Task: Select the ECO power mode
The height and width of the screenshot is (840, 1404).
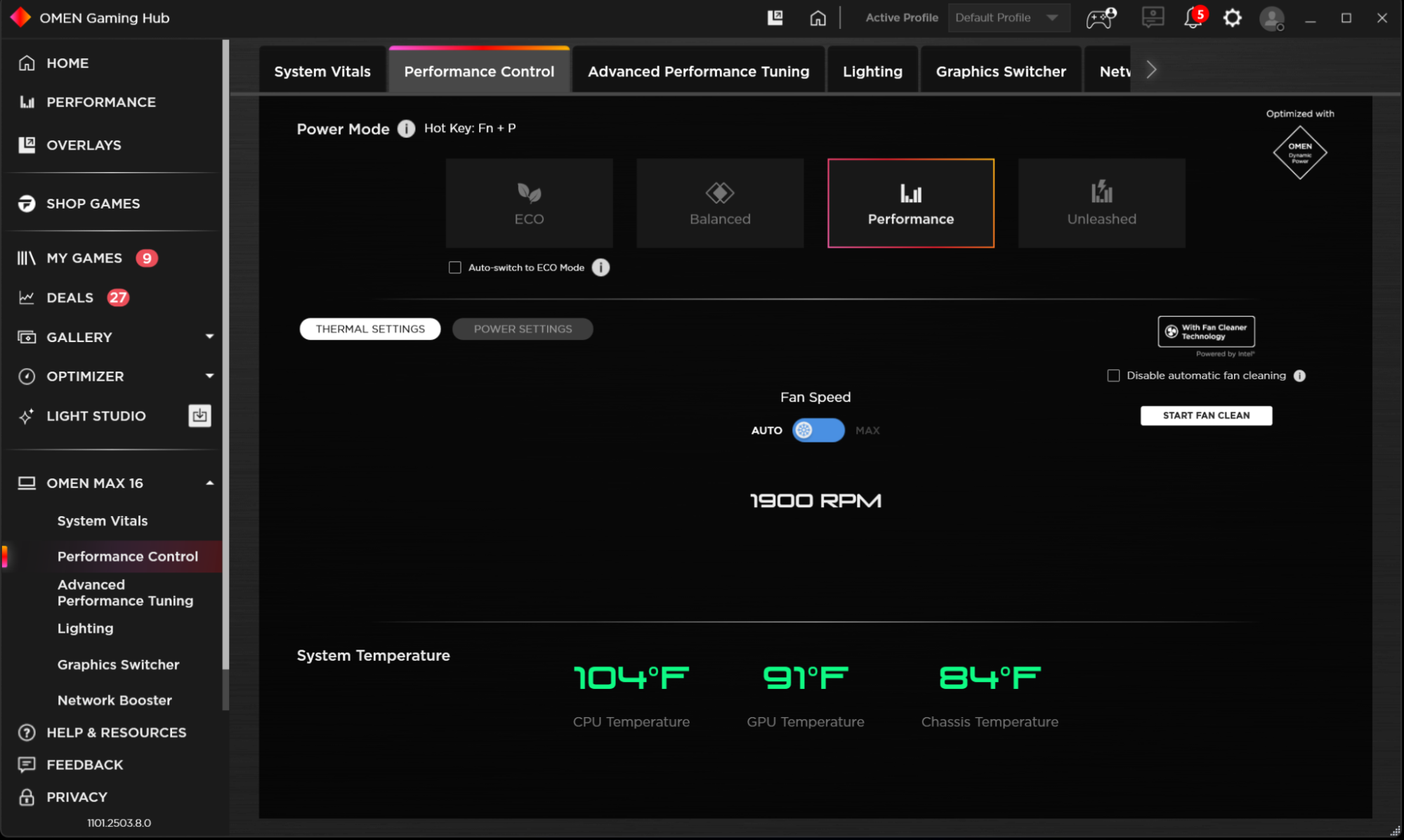Action: pos(529,203)
